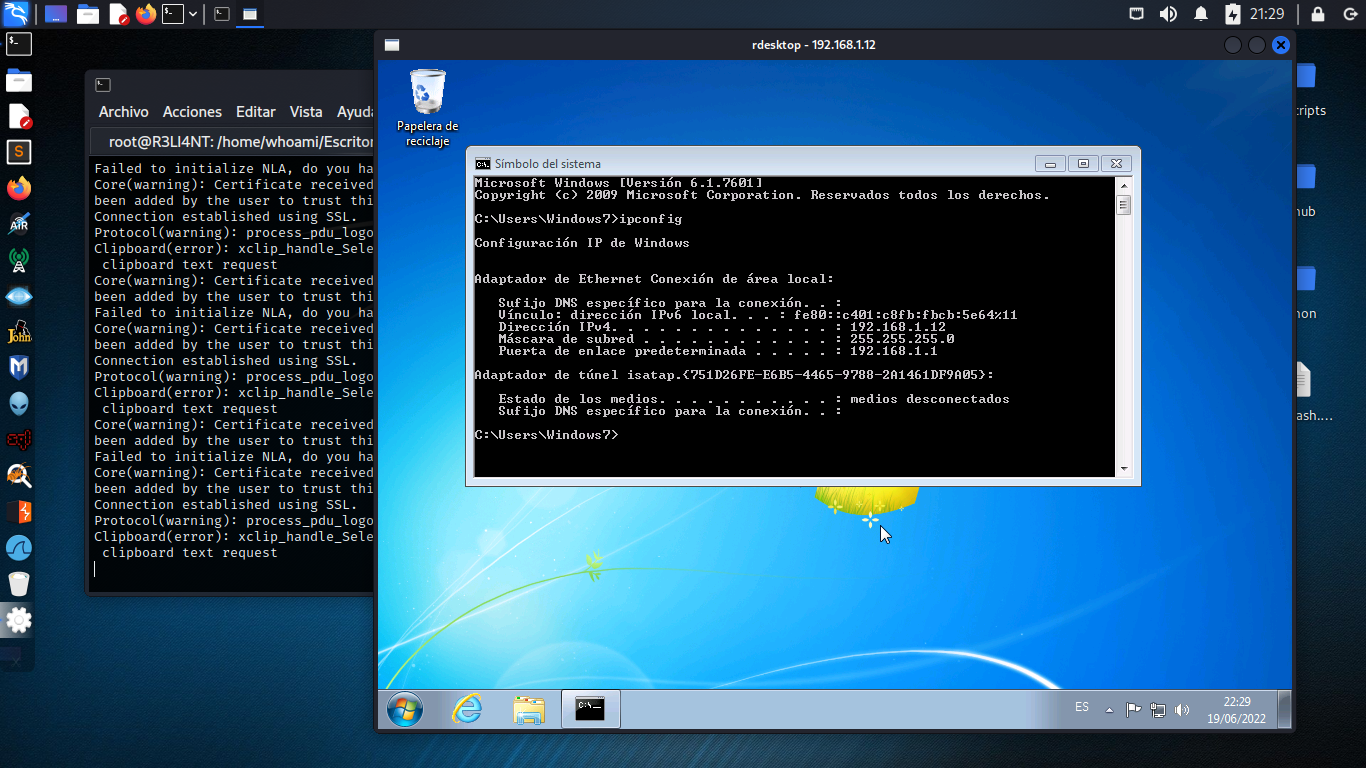This screenshot has width=1366, height=768.
Task: Launch the text editor from the top panel
Action: 118,15
